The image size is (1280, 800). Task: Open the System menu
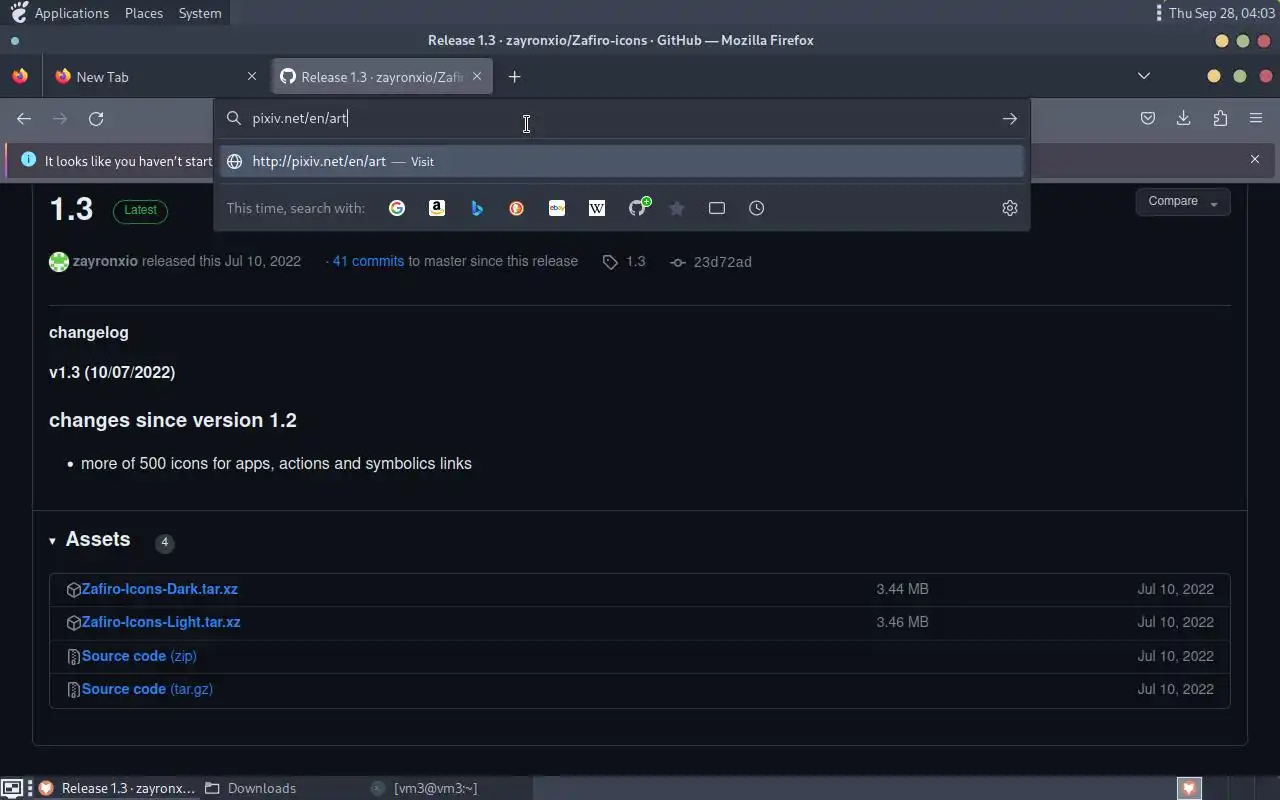[x=200, y=13]
